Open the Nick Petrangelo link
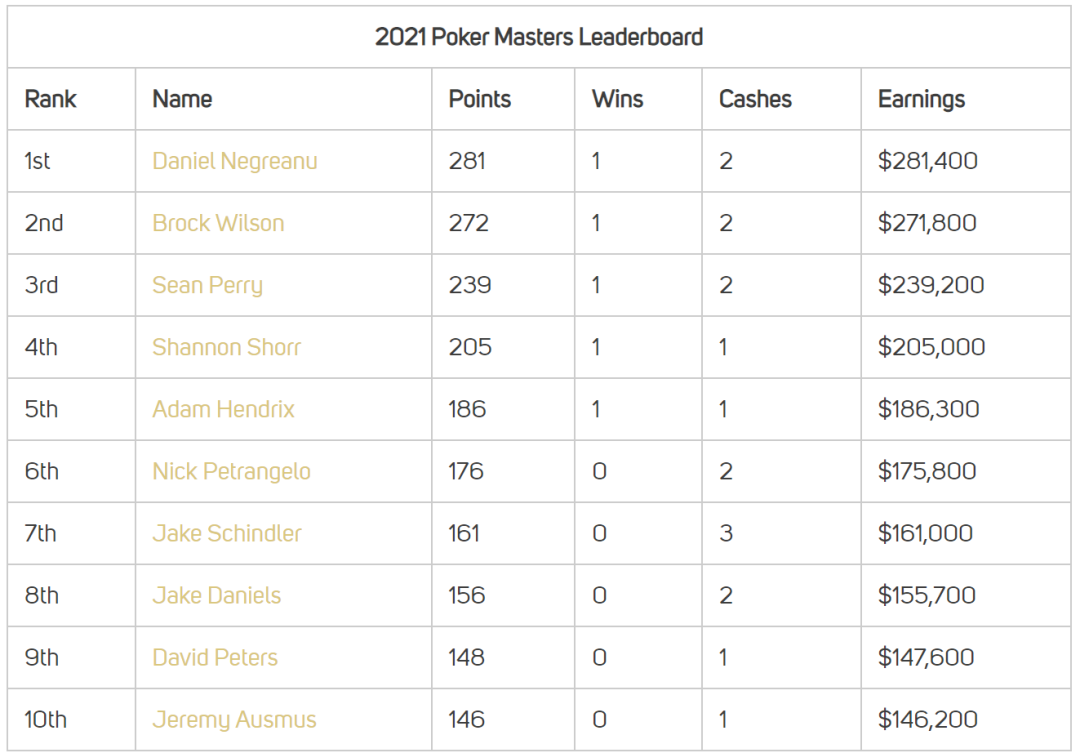1080x753 pixels. [x=231, y=471]
